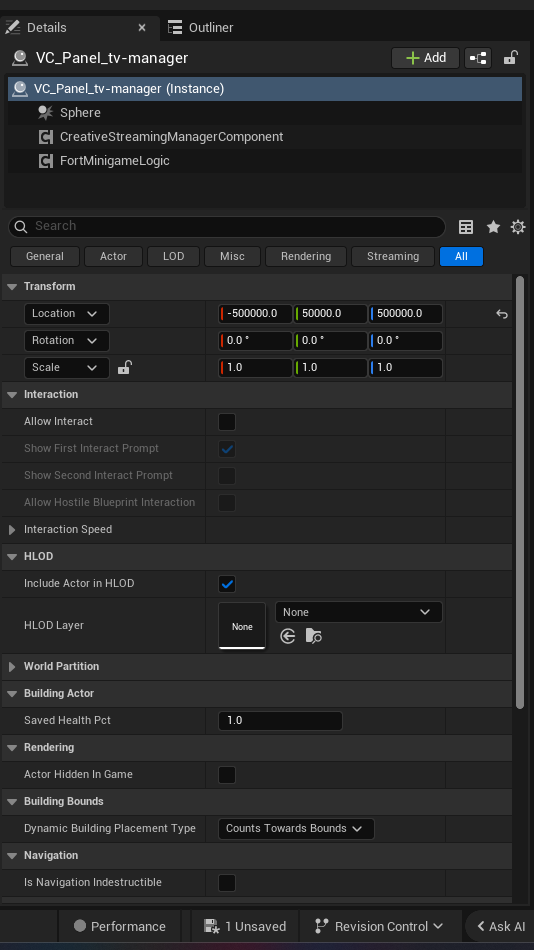The image size is (534, 950).
Task: Click the Location Z value 500000.0
Action: (x=406, y=314)
